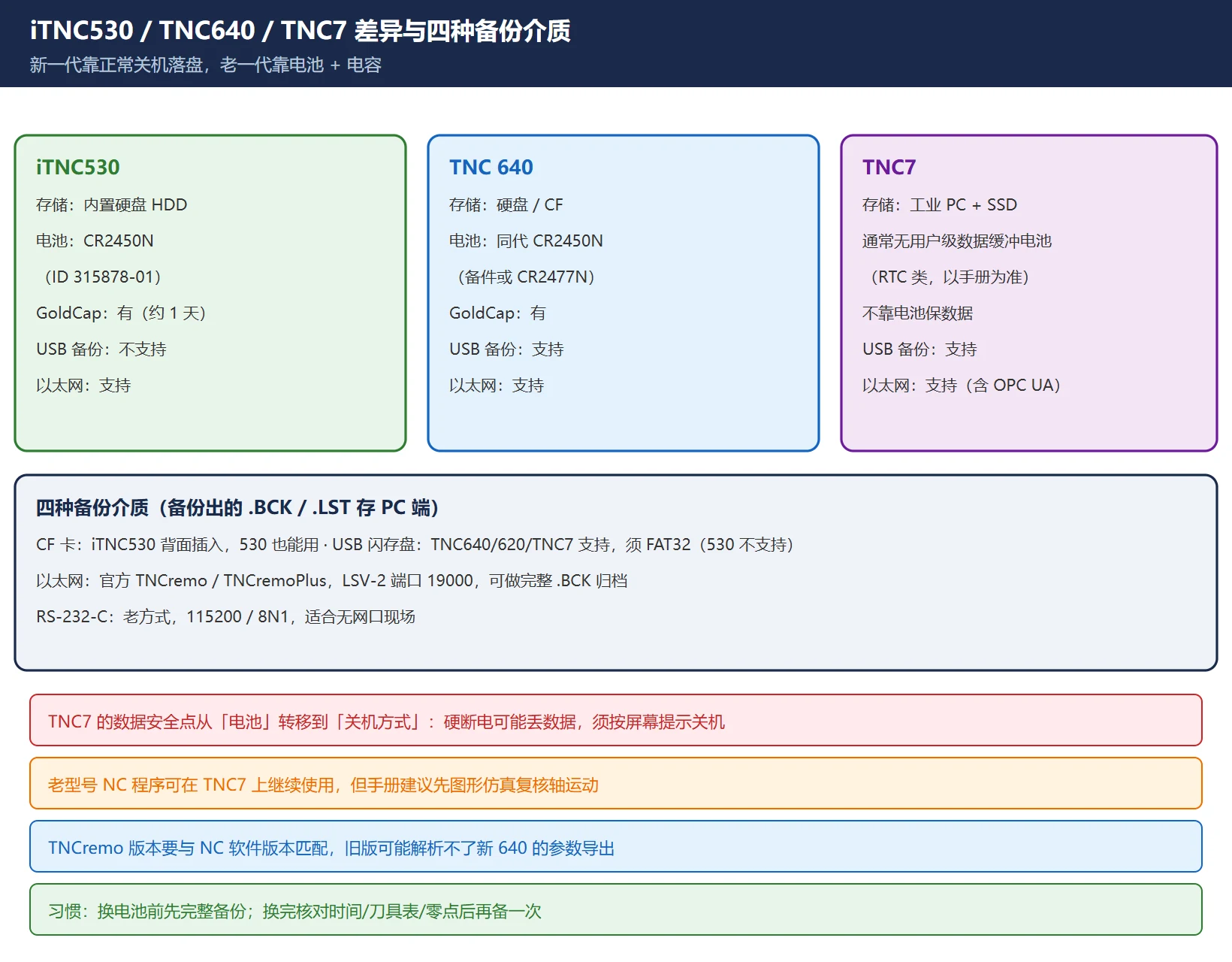Viewport: 1232px width, 962px height.
Task: Click "电池：同代 CR2450N"
Action: (526, 240)
